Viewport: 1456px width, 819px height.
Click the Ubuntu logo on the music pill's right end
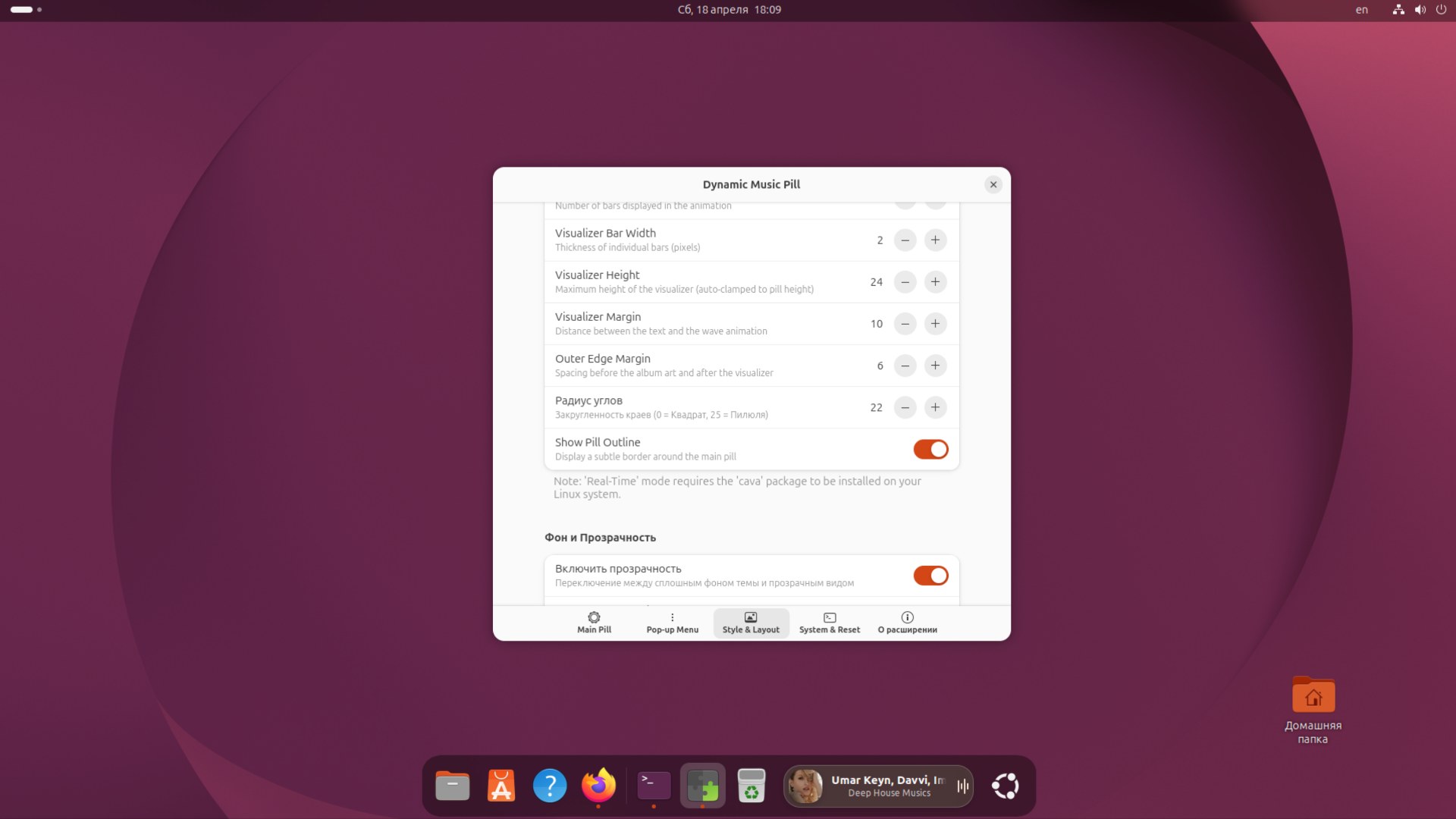click(1005, 786)
